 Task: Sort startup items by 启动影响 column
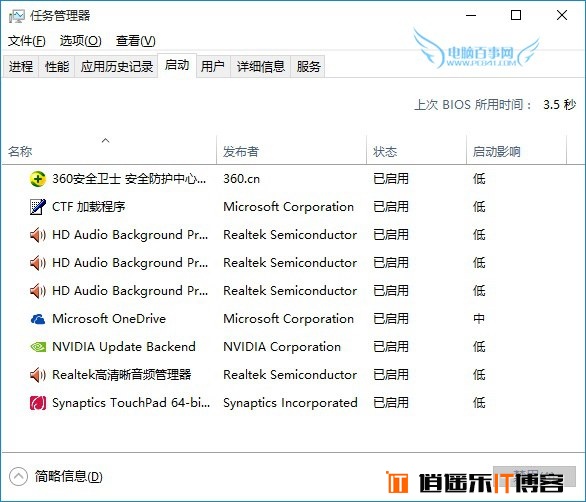497,151
